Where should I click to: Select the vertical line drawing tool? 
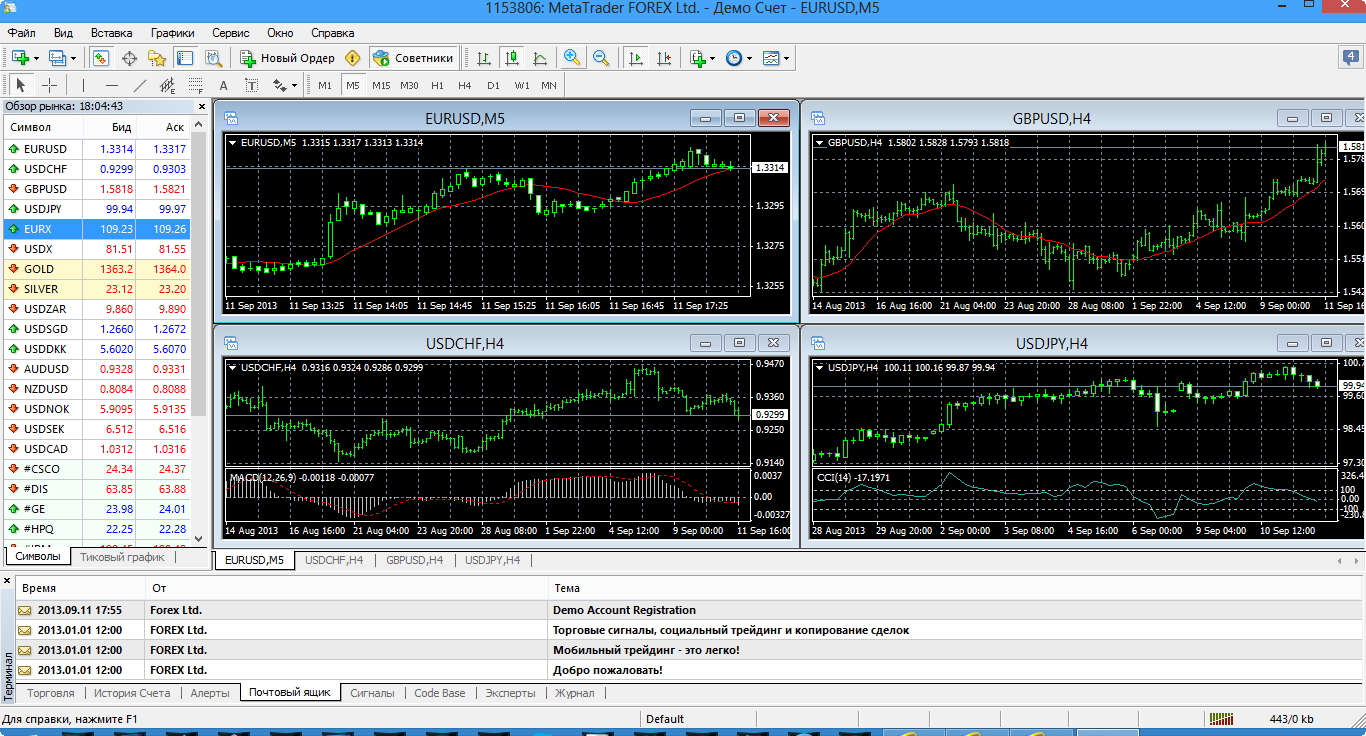83,85
